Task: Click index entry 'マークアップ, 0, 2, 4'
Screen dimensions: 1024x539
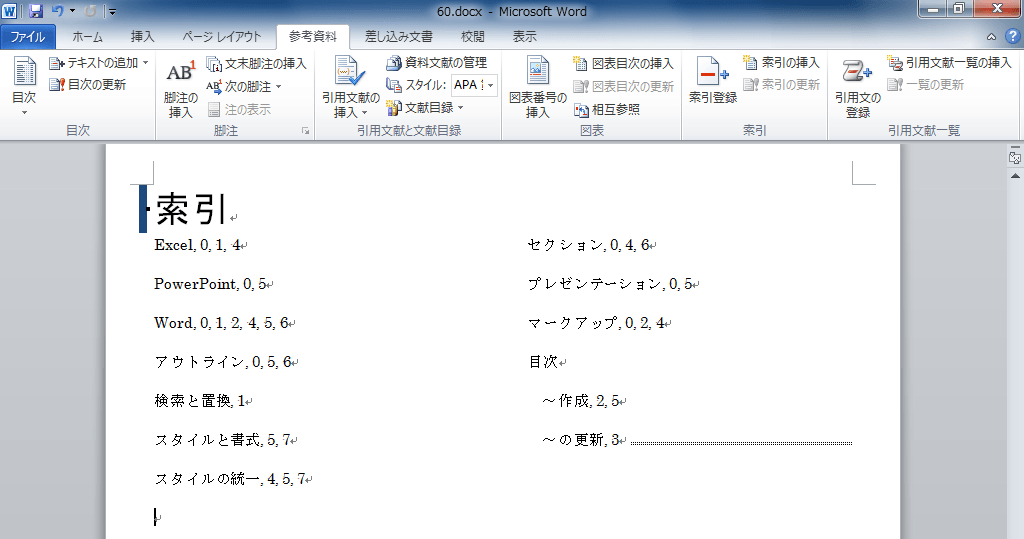Action: 596,323
